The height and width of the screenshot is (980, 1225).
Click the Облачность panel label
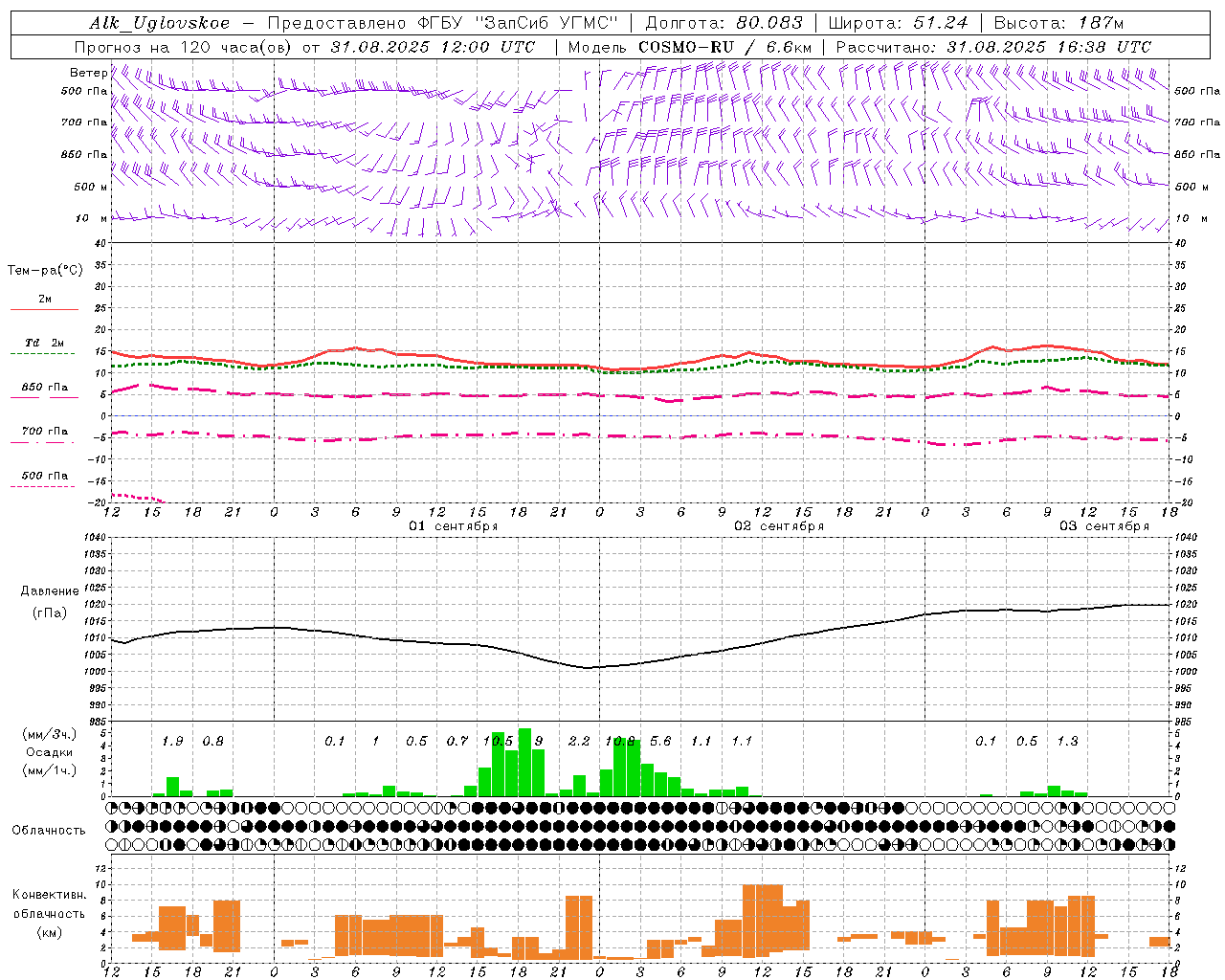[x=49, y=830]
